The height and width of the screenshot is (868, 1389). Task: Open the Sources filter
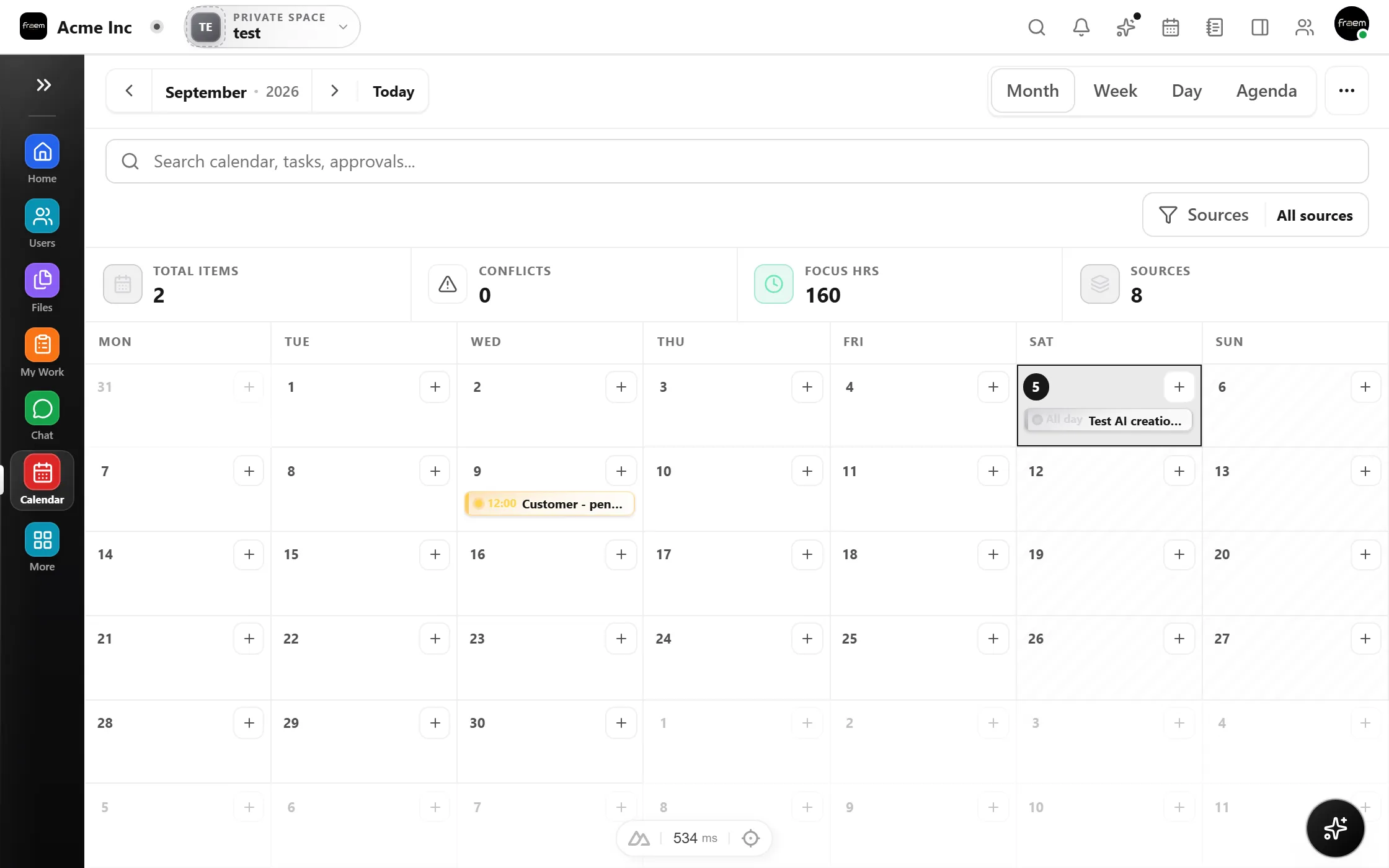coord(1204,215)
